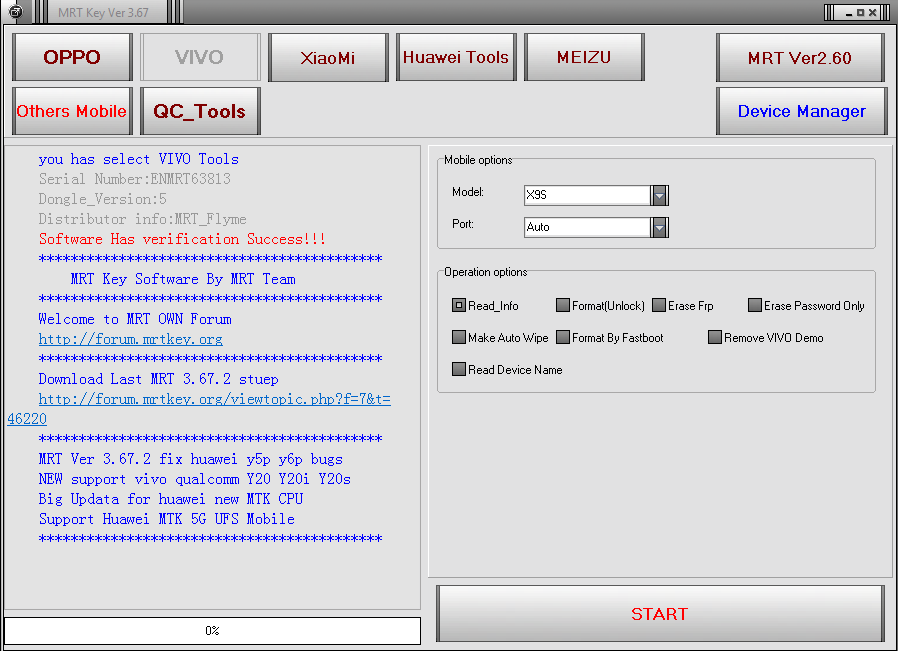
Task: Enable Format(Unlock) option
Action: pos(563,305)
